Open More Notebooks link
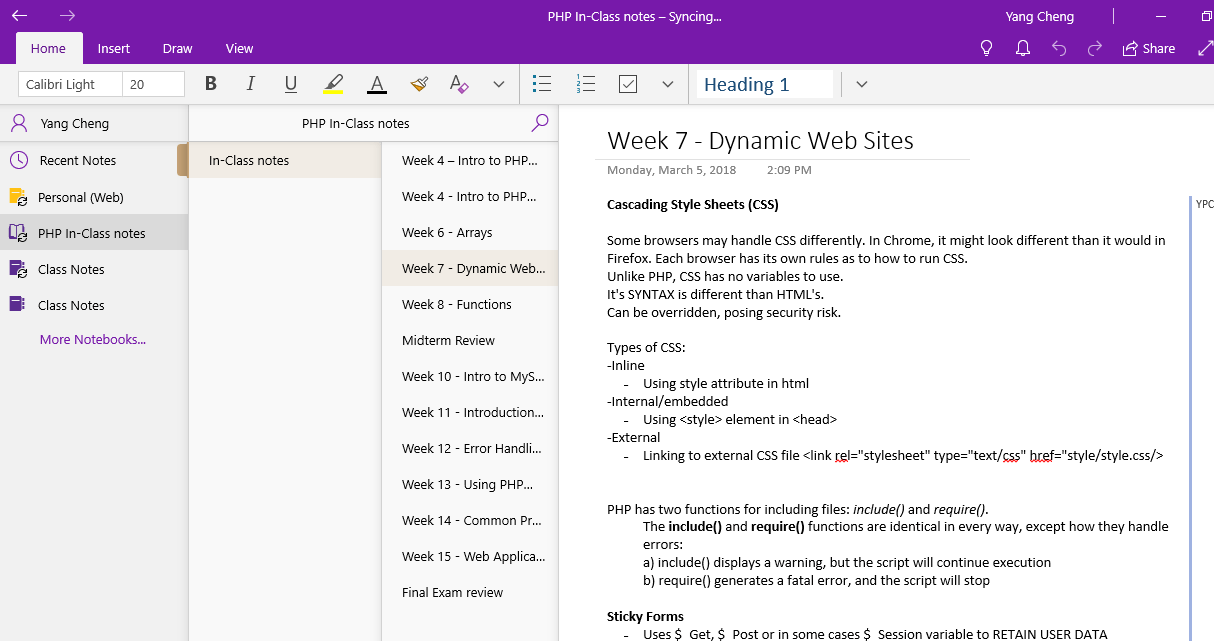Viewport: 1214px width, 641px height. [x=92, y=339]
